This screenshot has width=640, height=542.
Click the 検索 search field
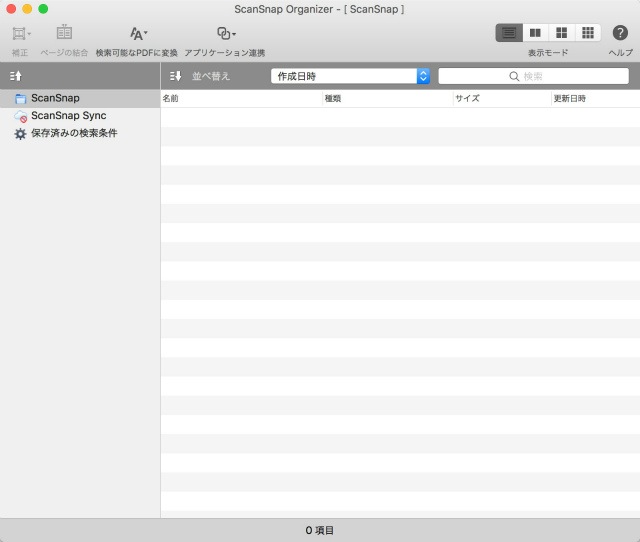click(x=533, y=76)
